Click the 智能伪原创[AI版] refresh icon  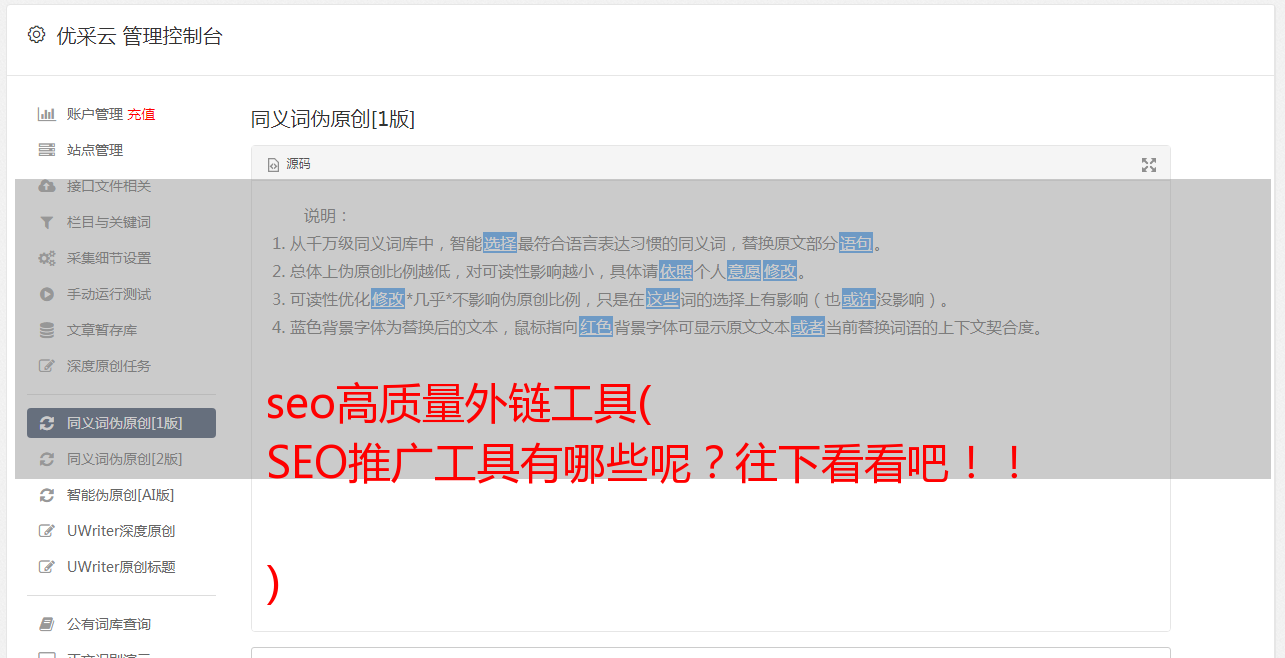[x=47, y=495]
